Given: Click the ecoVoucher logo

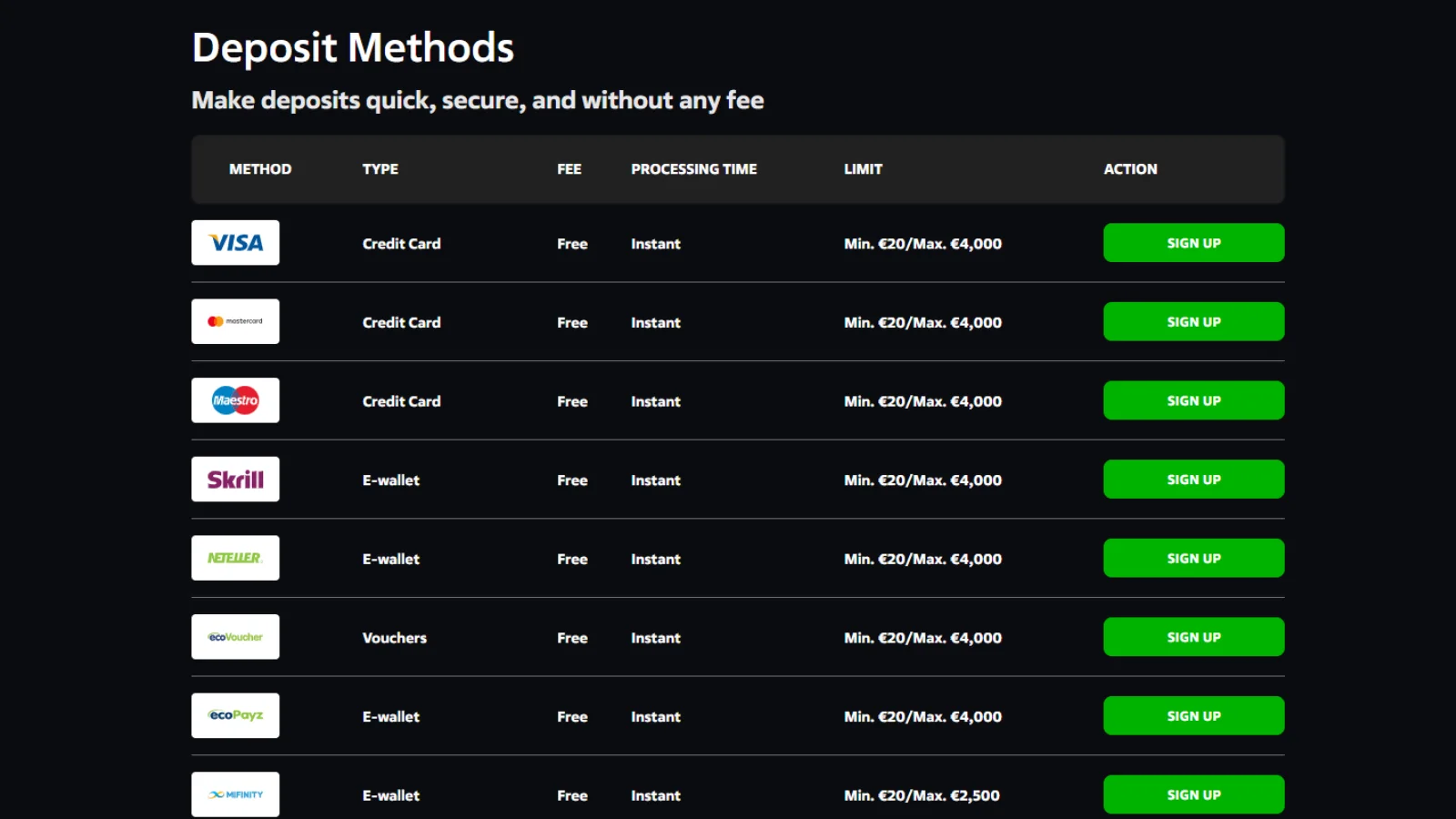Looking at the screenshot, I should click(235, 637).
